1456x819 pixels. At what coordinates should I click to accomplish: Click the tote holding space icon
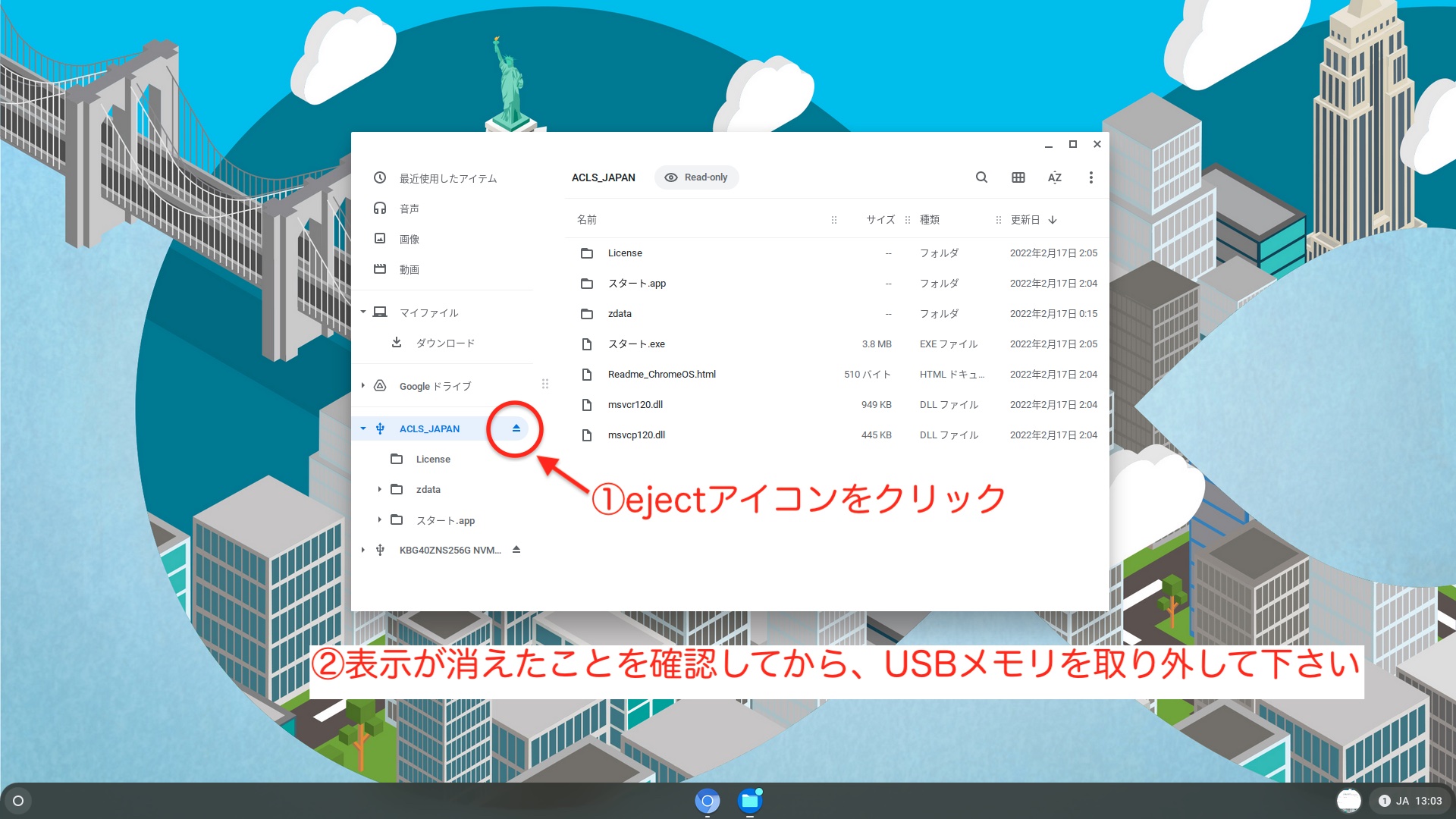coord(1348,801)
